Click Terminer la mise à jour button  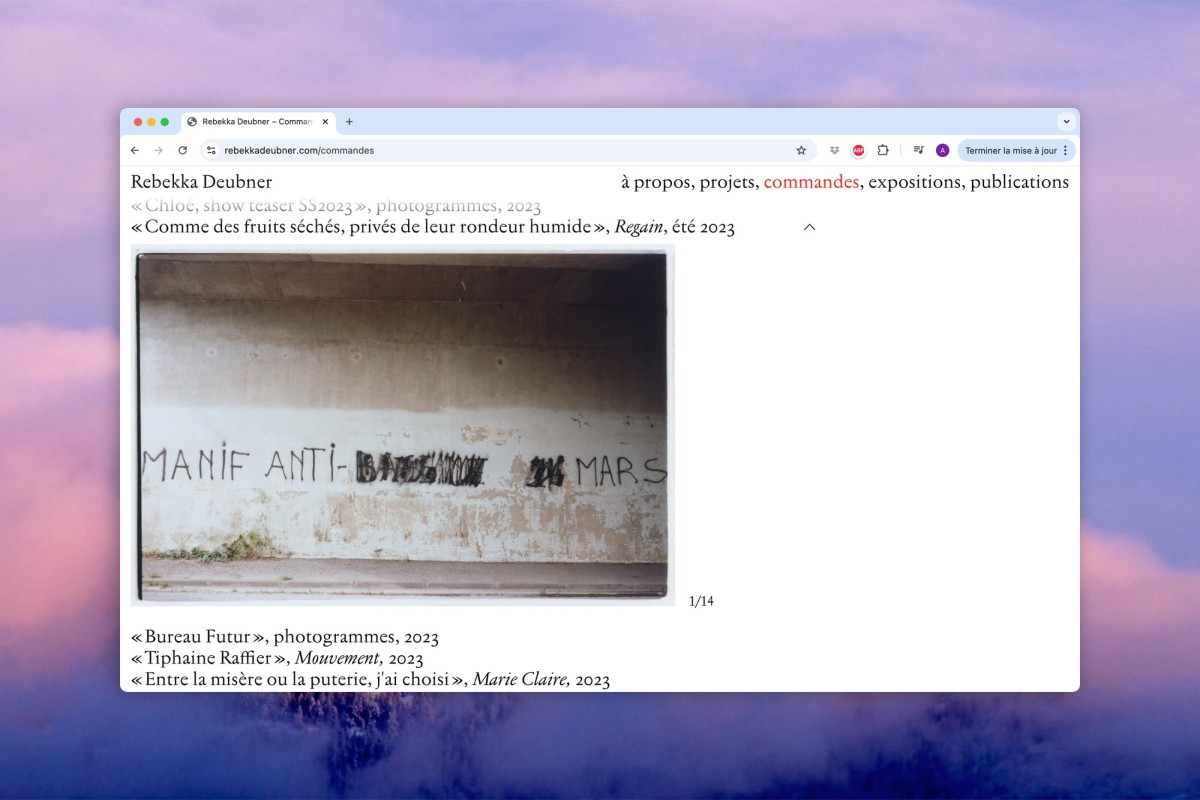pyautogui.click(x=1016, y=150)
